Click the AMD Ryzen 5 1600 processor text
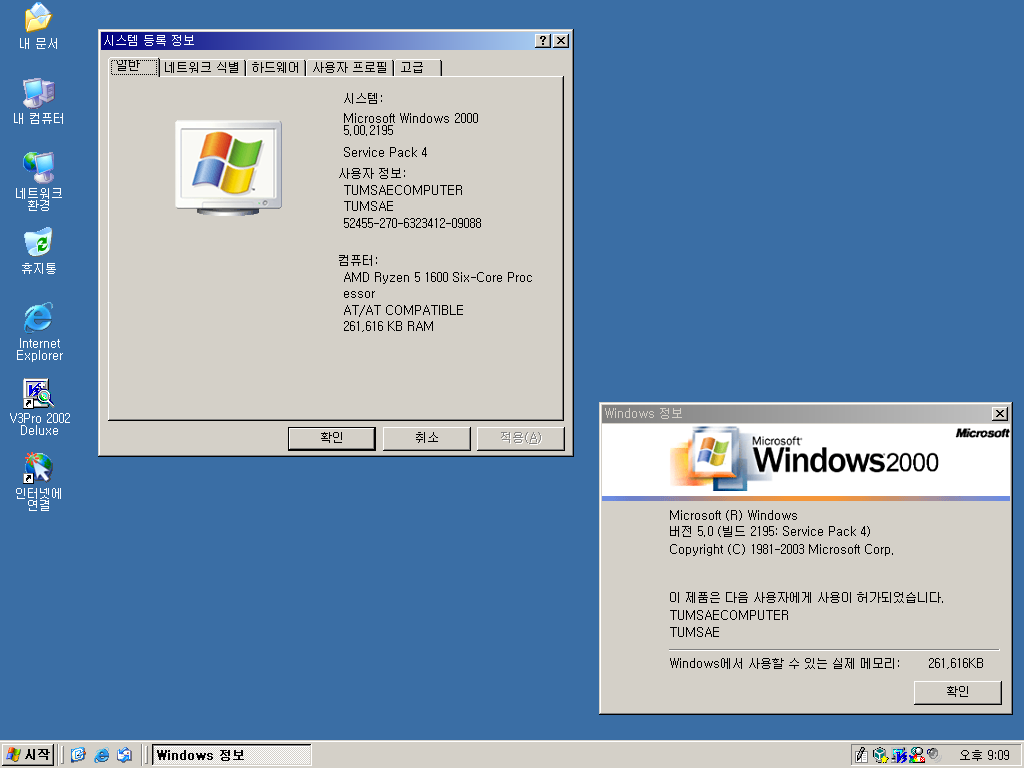The image size is (1024, 768). pyautogui.click(x=438, y=285)
